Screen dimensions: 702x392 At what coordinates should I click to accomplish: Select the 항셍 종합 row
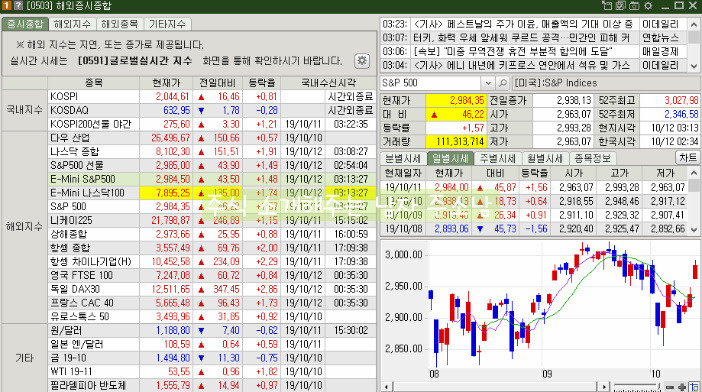(212, 248)
